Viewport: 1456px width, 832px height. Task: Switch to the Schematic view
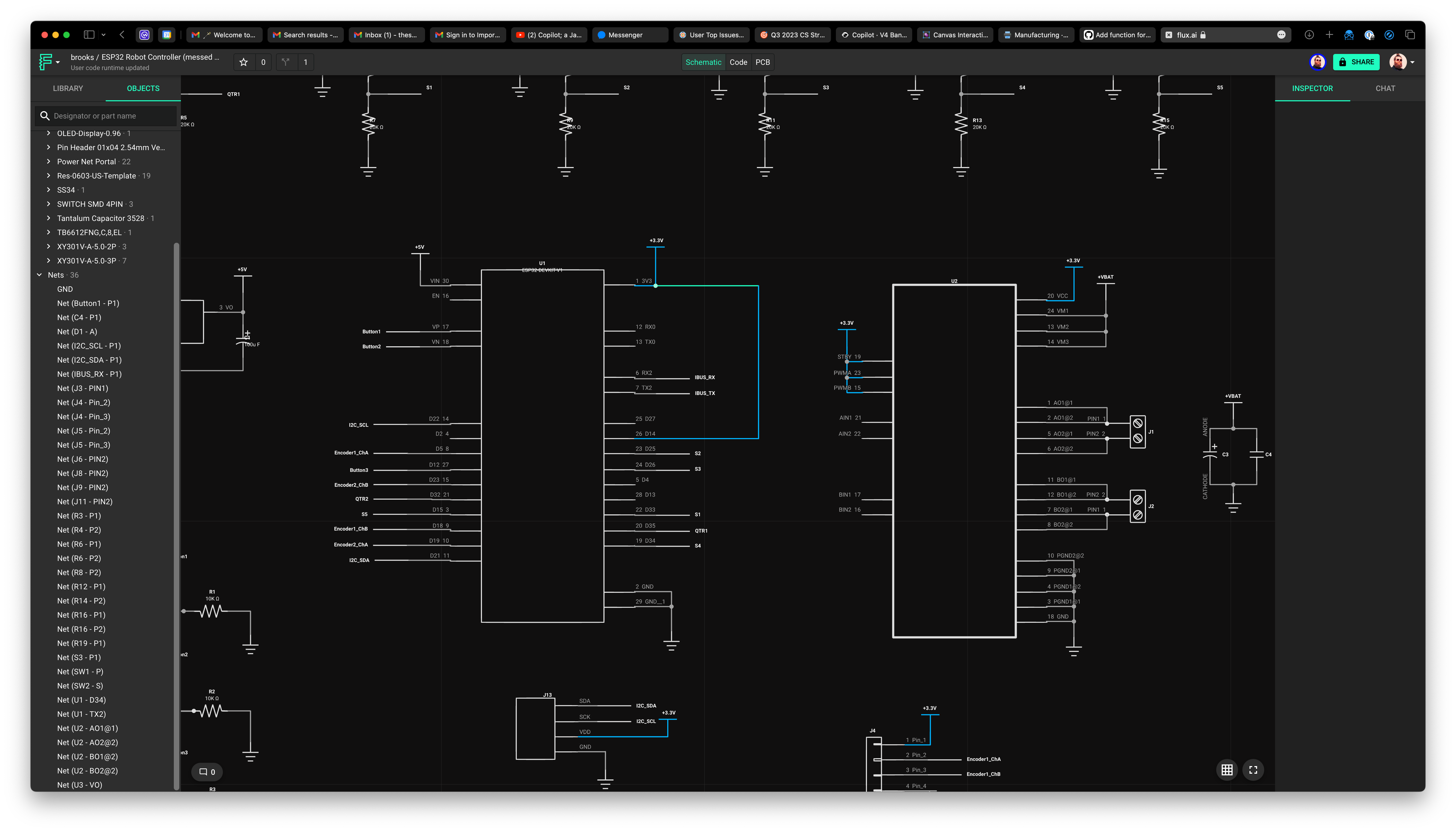point(703,62)
